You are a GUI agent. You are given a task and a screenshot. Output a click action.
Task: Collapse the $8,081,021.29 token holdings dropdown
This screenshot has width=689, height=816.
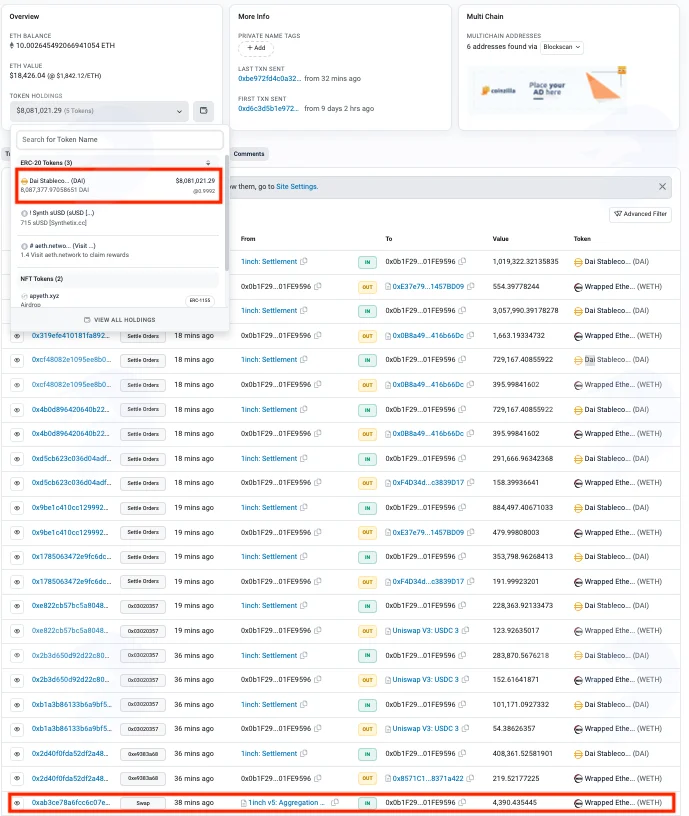99,111
